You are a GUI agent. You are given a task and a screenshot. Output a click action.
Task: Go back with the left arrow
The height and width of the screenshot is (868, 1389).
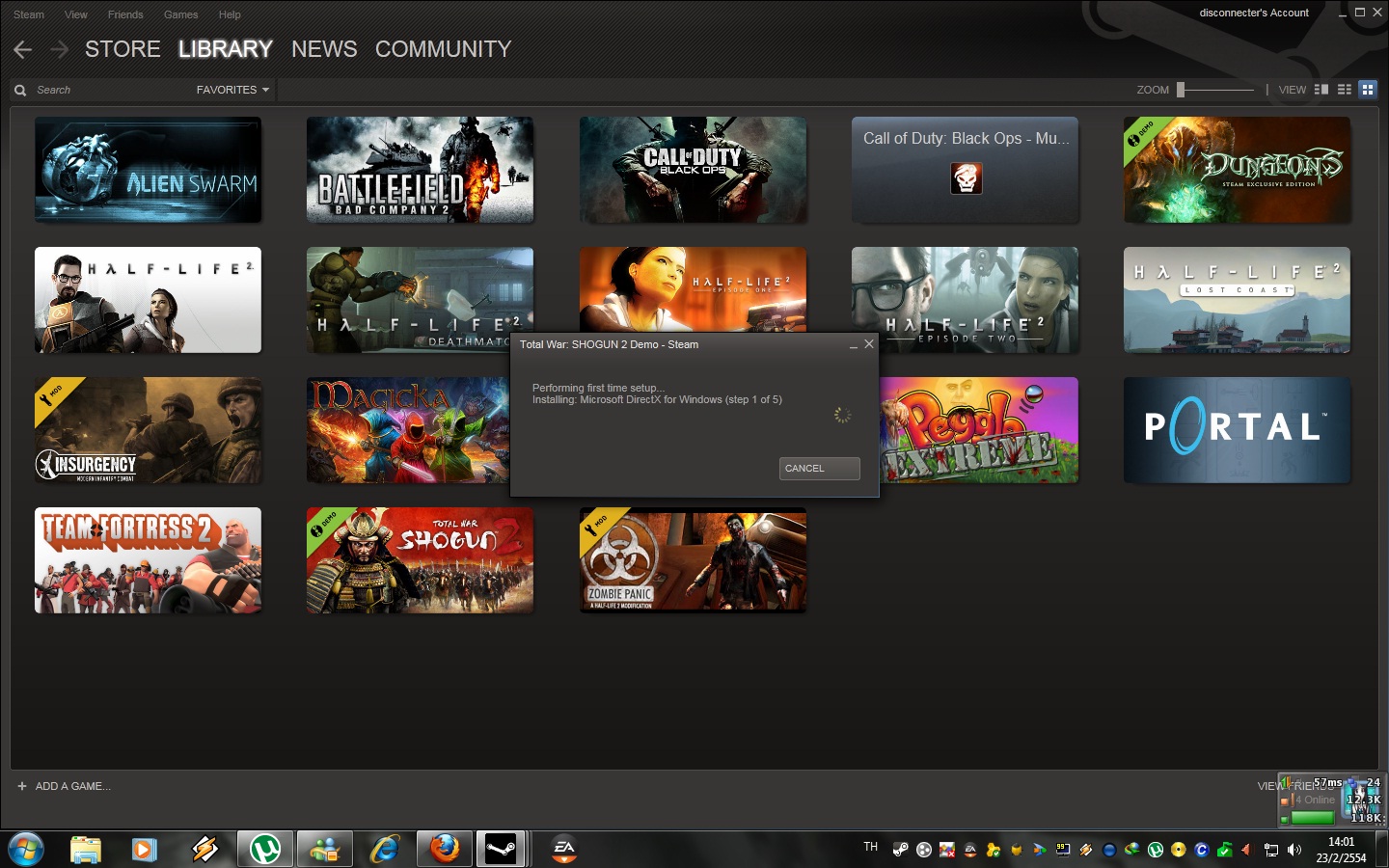(23, 49)
